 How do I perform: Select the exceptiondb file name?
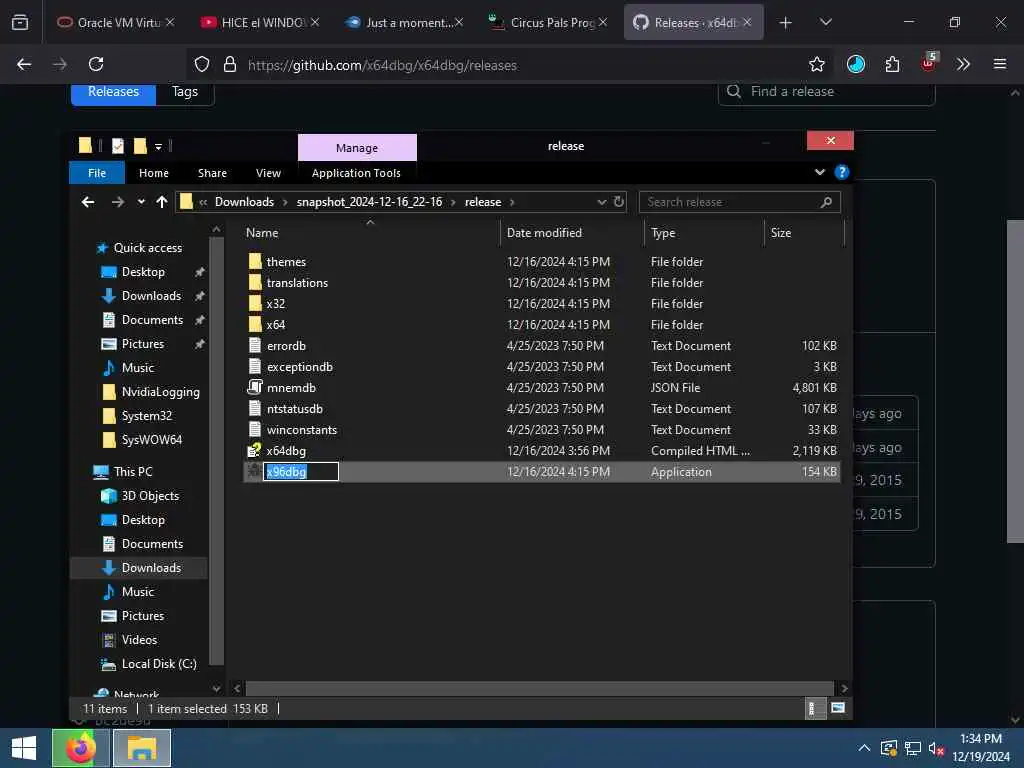pos(300,367)
